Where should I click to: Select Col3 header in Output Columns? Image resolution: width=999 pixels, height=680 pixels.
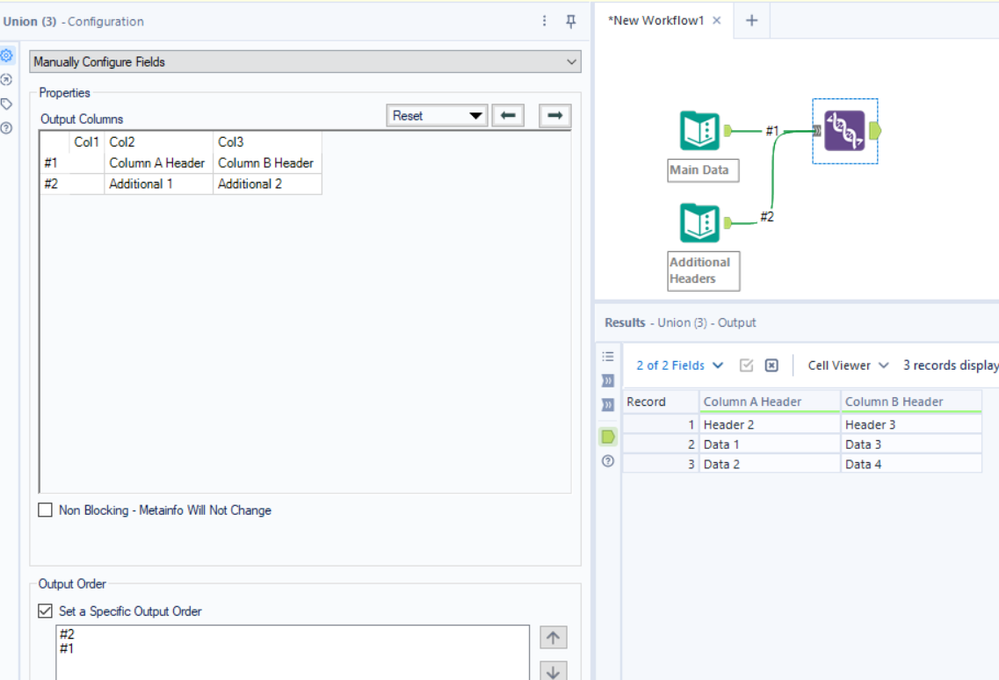pos(268,141)
